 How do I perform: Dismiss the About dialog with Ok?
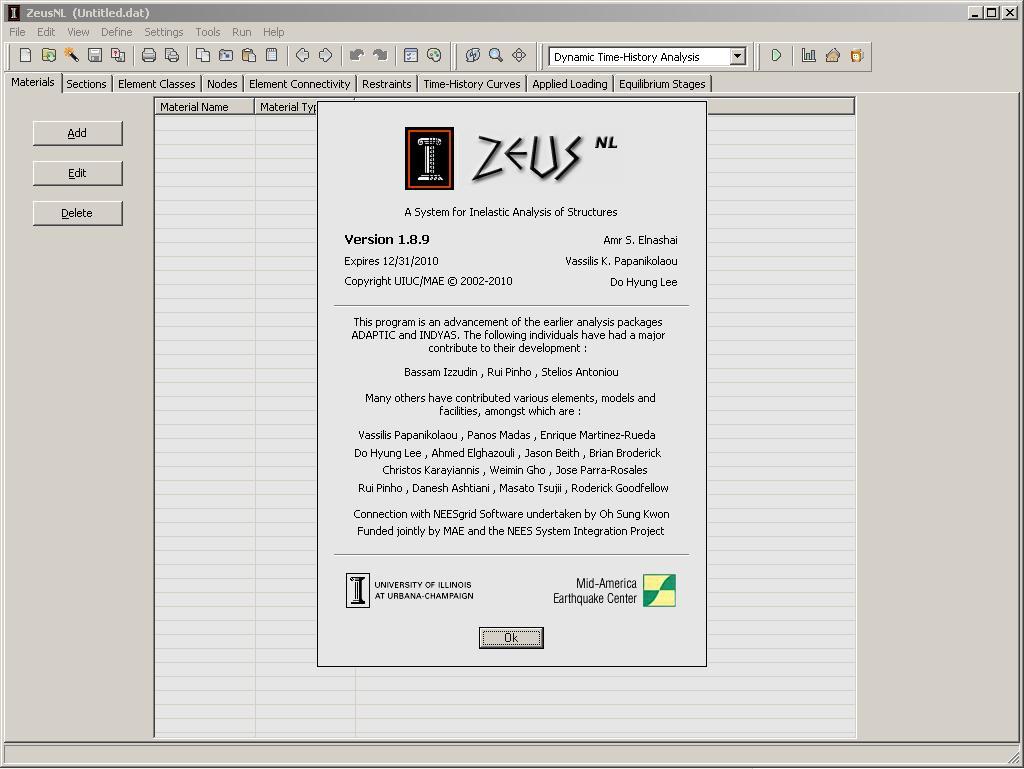511,638
